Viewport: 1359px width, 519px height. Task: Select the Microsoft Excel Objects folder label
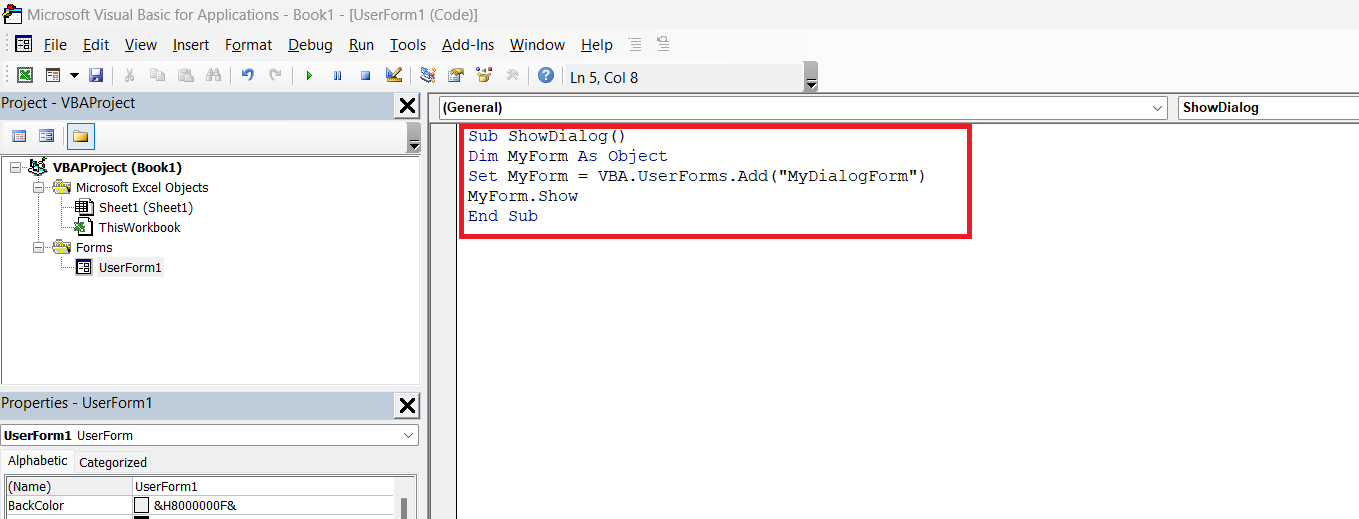click(x=142, y=187)
